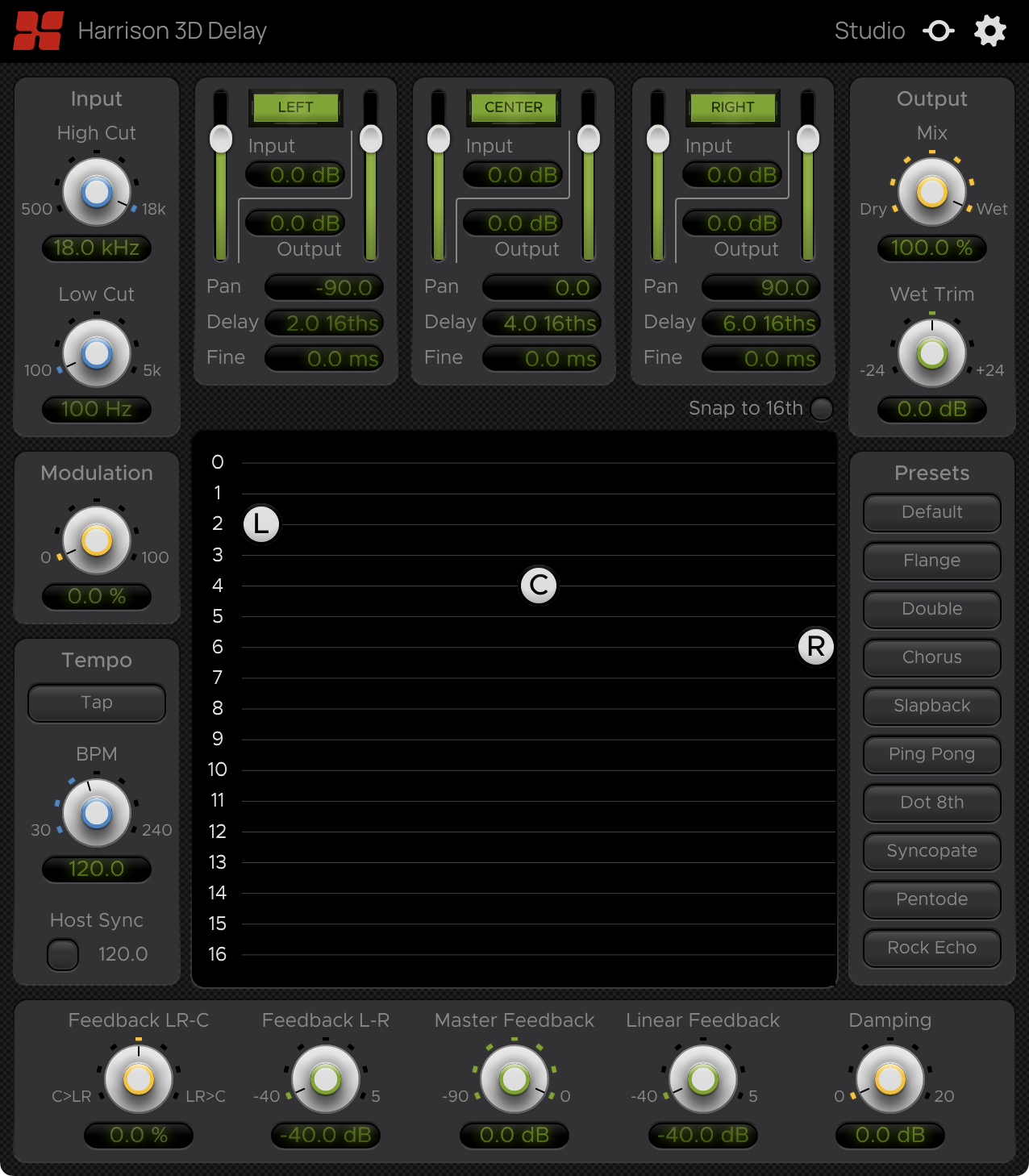This screenshot has width=1029, height=1176.
Task: Click the Damping knob
Action: tap(890, 1079)
